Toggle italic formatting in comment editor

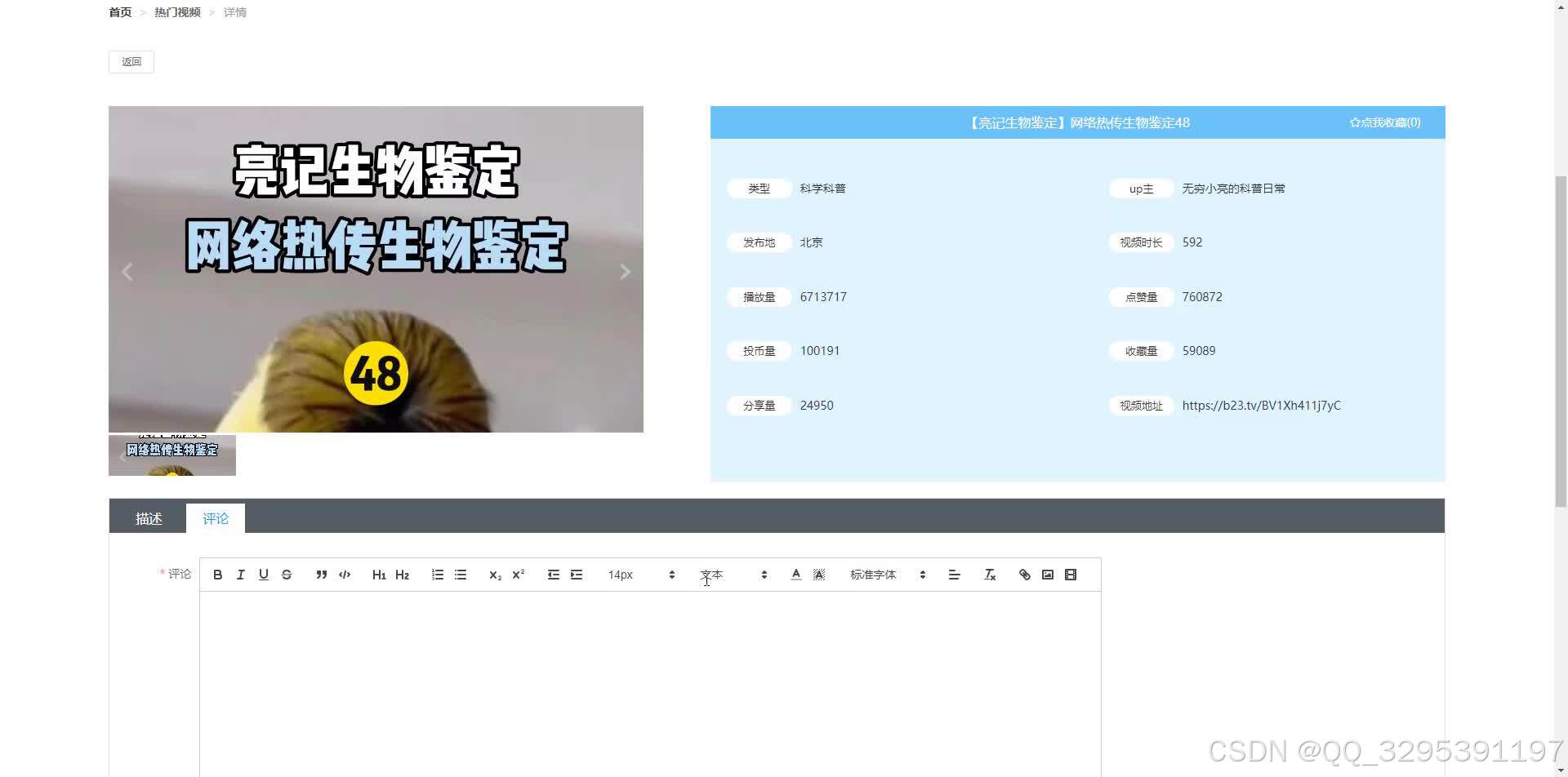[240, 575]
